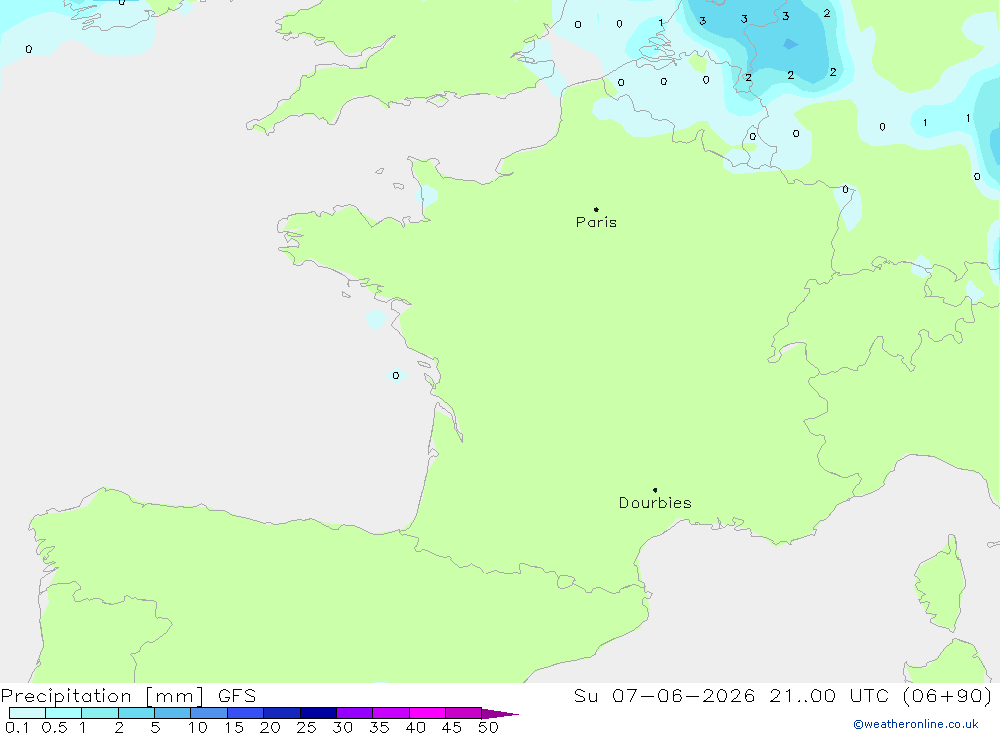The height and width of the screenshot is (733, 1000).
Task: Click the (06+90) forecast run text
Action: (947, 695)
